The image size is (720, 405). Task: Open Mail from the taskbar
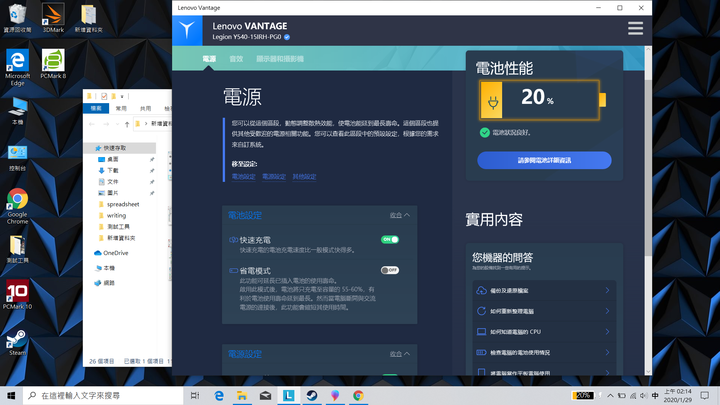(265, 395)
